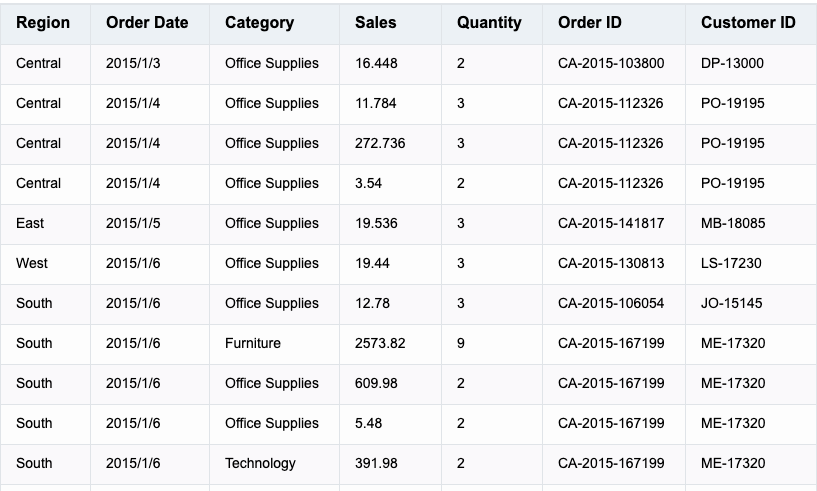Image resolution: width=817 pixels, height=491 pixels.
Task: Click order ID CA-2015-130813
Action: (x=611, y=263)
